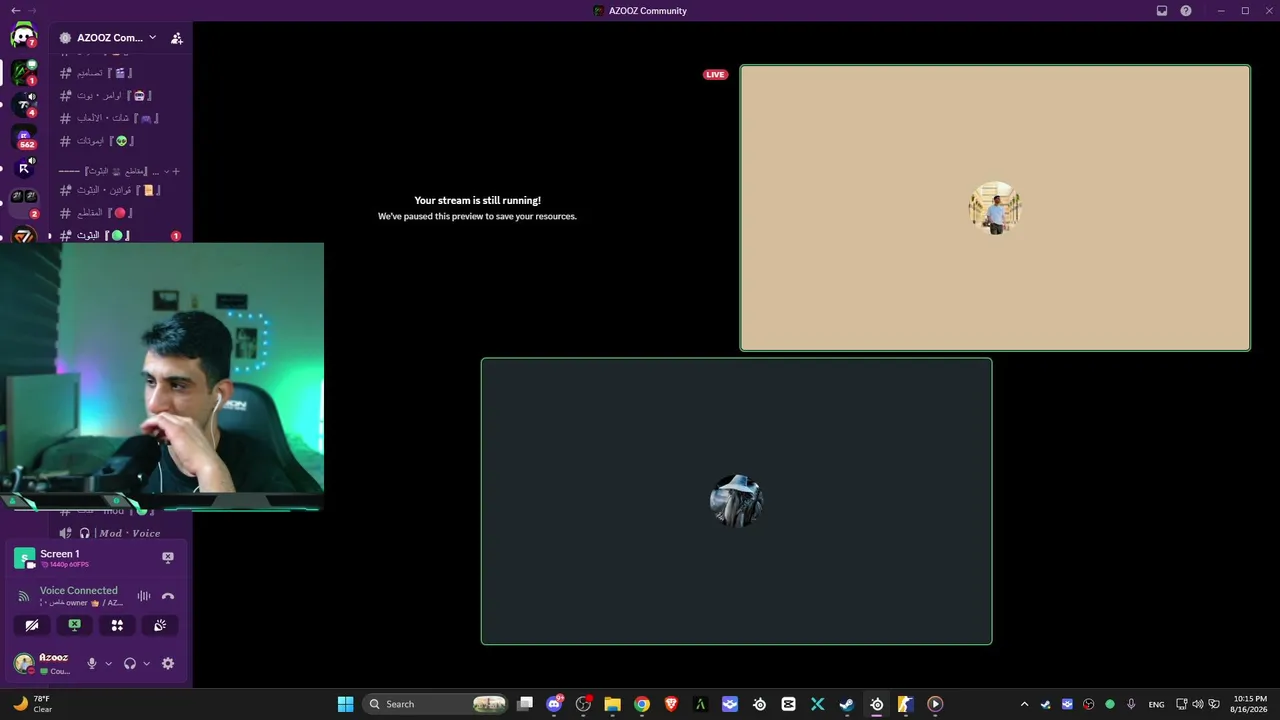Open noise suppression waveform icon

(x=144, y=596)
